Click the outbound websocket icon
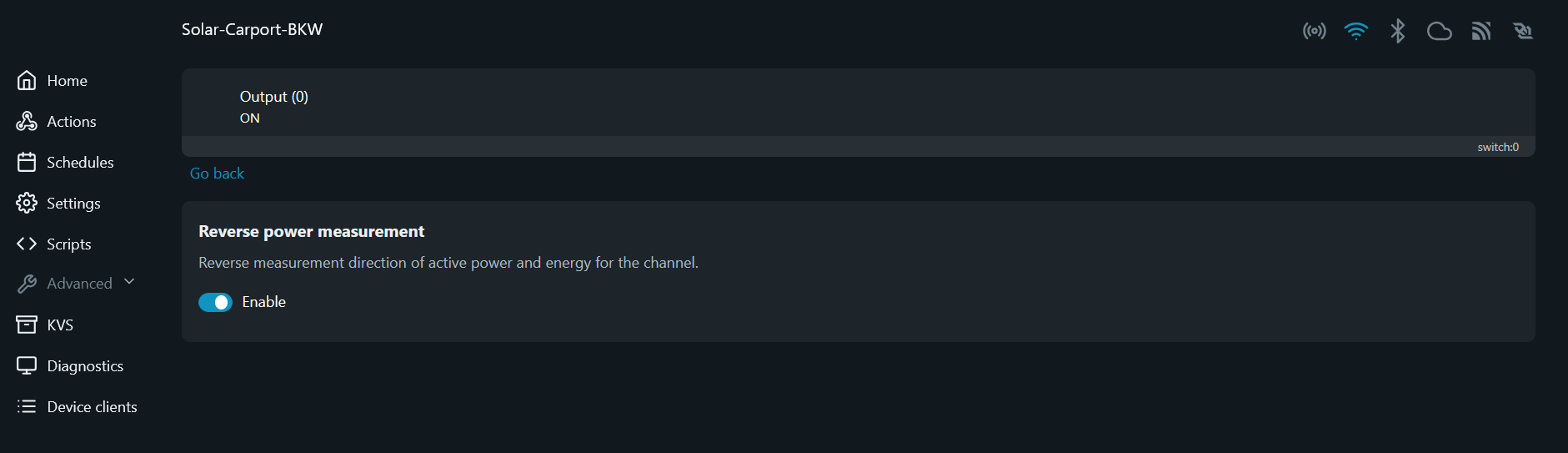 tap(1523, 32)
